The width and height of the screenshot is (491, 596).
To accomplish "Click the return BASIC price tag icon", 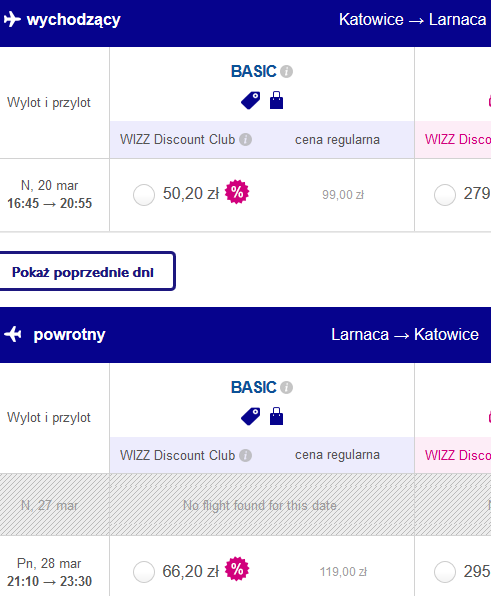I will (251, 417).
